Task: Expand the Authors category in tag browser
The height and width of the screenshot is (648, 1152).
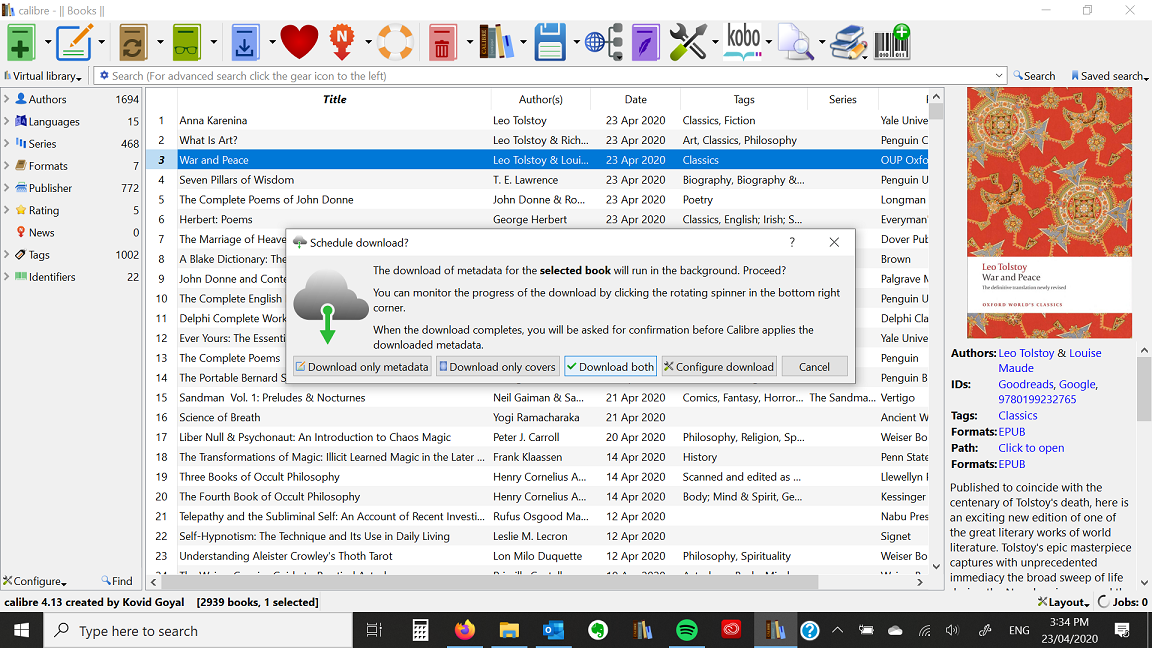Action: [7, 99]
